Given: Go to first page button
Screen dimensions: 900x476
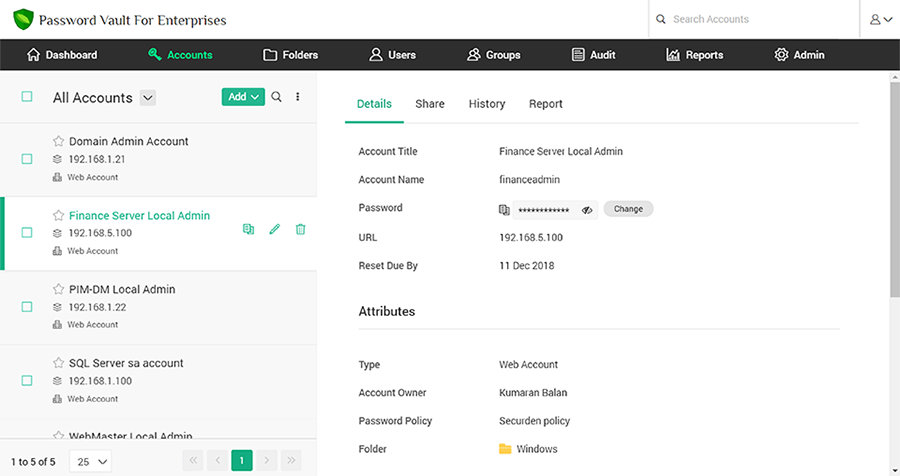Looking at the screenshot, I should (x=193, y=460).
